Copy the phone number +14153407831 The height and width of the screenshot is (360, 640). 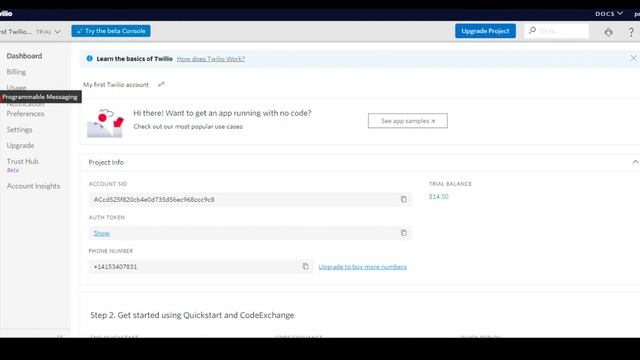305,266
